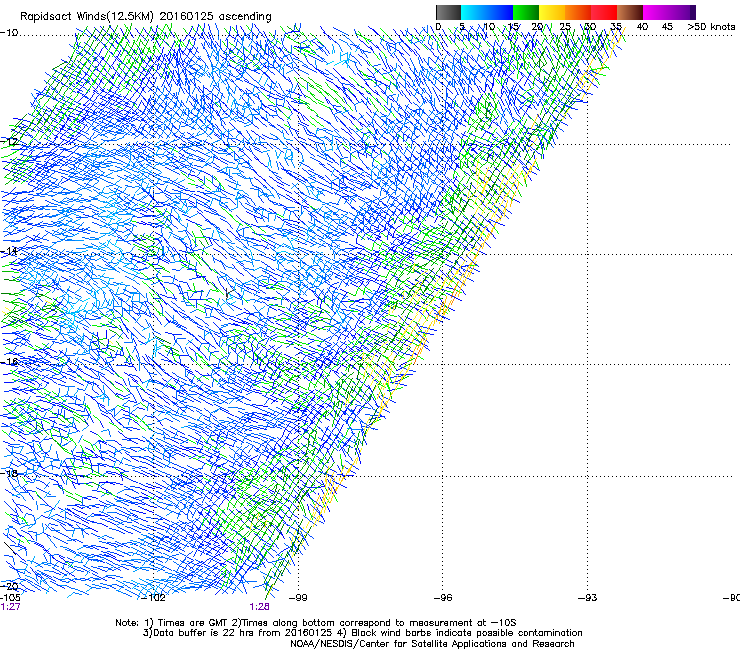This screenshot has height=650, width=740.
Task: Click the purple 1:27 time label
Action: coord(10,607)
